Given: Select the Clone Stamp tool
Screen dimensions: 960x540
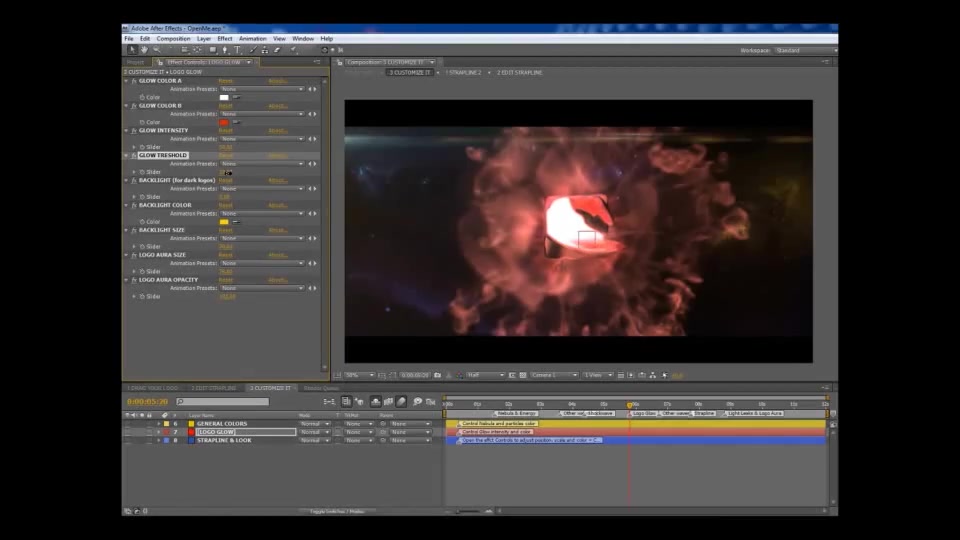Looking at the screenshot, I should click(264, 50).
